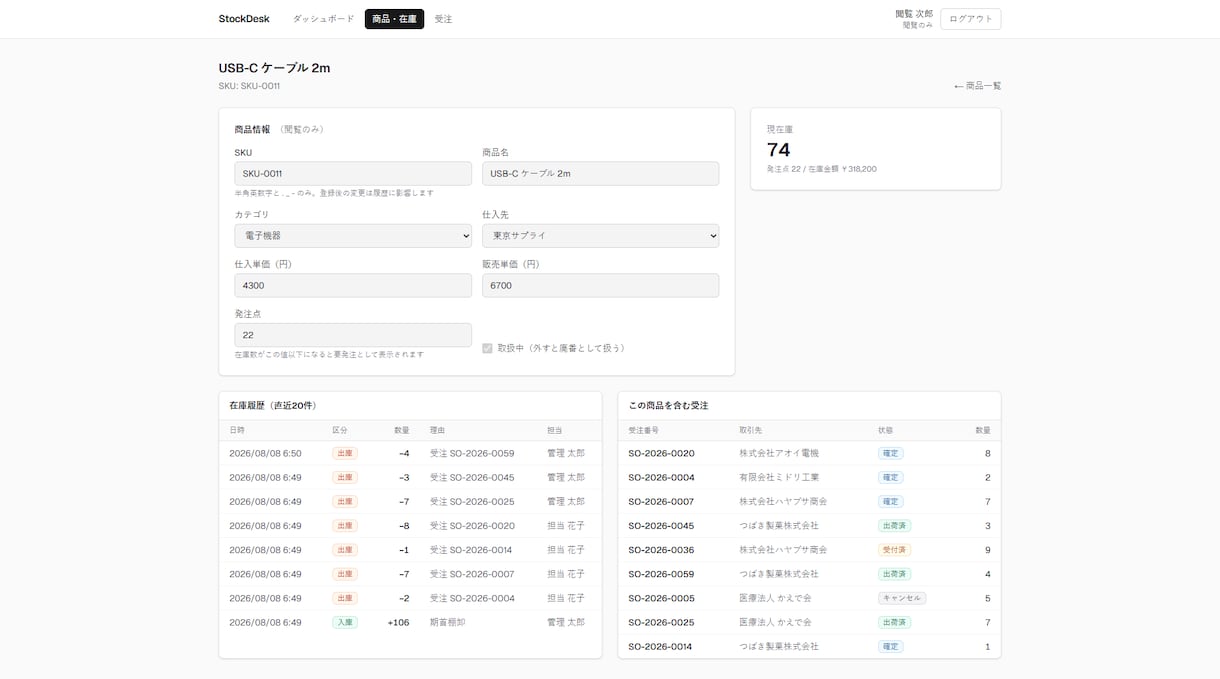Click the キャンセル status badge
The height and width of the screenshot is (679, 1220).
pos(902,598)
